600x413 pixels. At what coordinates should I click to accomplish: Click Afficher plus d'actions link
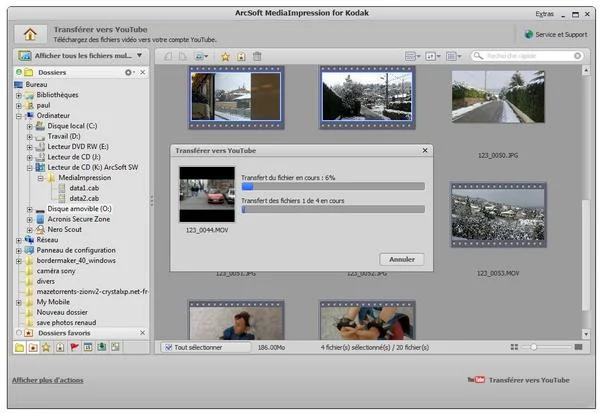click(48, 380)
